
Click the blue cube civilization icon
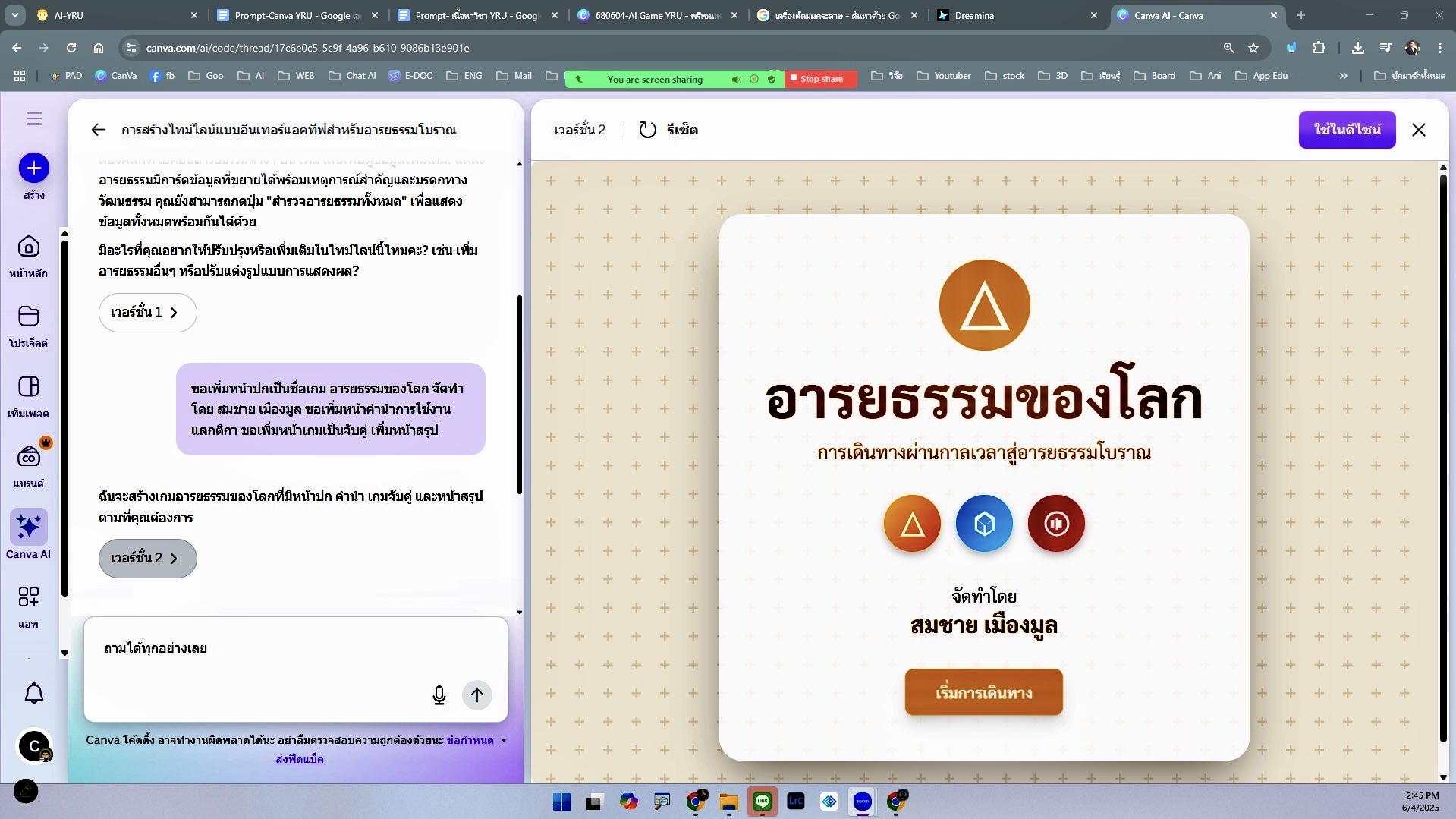coord(984,524)
